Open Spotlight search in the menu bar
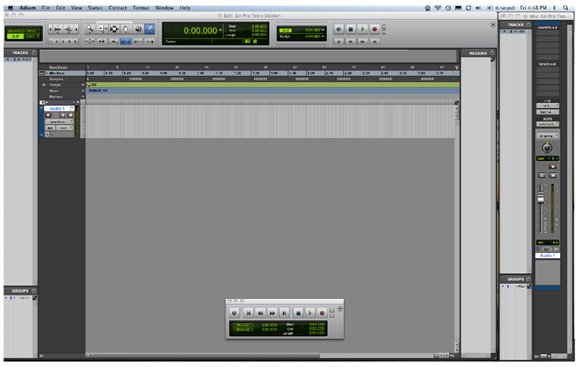 pos(566,8)
